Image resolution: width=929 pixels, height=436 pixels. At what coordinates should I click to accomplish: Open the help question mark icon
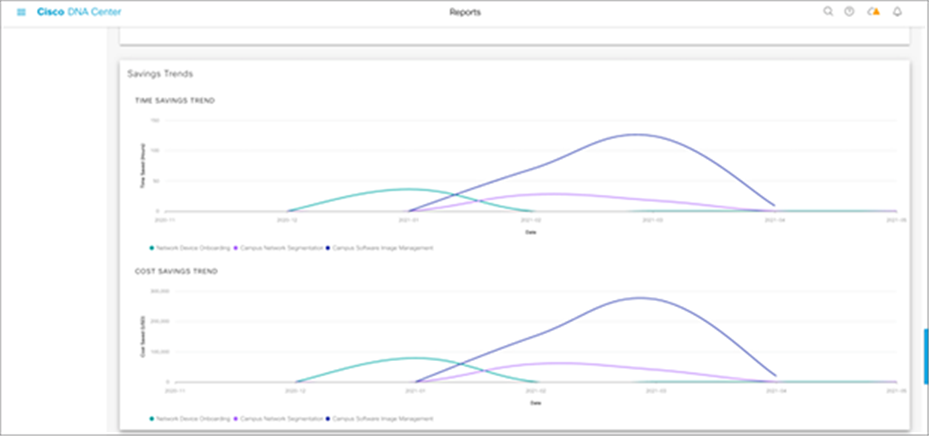tap(849, 12)
